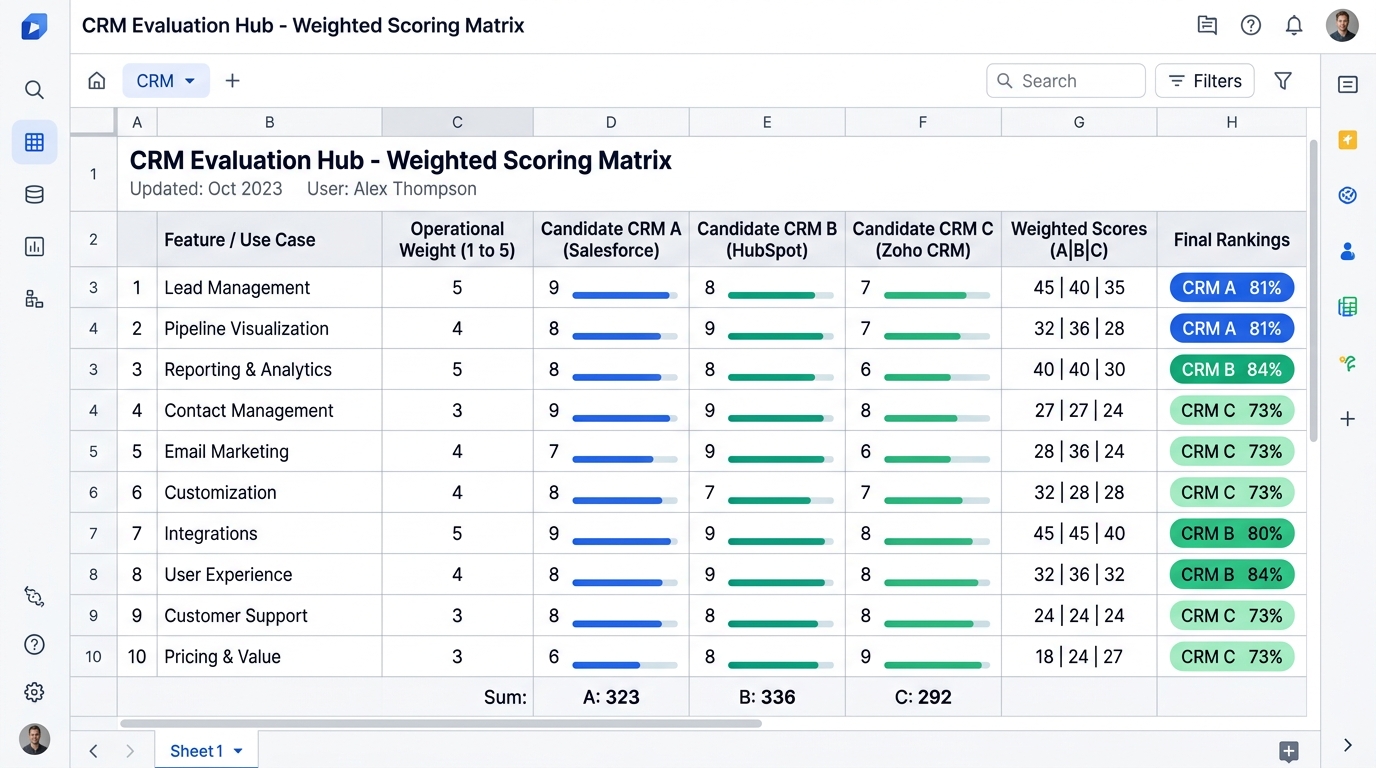Open the yellow notes icon in right panel

tap(1348, 140)
